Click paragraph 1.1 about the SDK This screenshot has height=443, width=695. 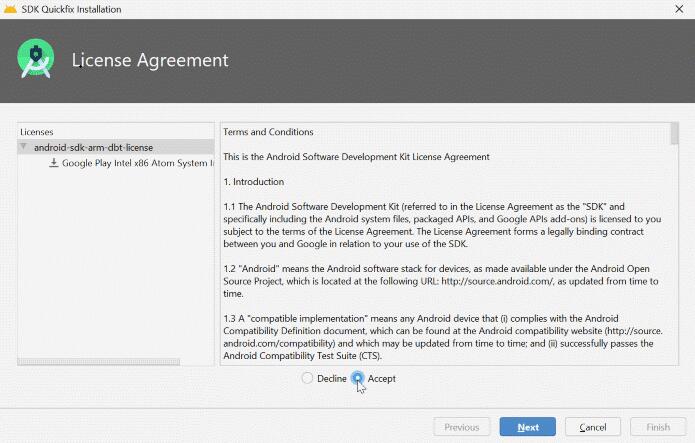tap(442, 225)
